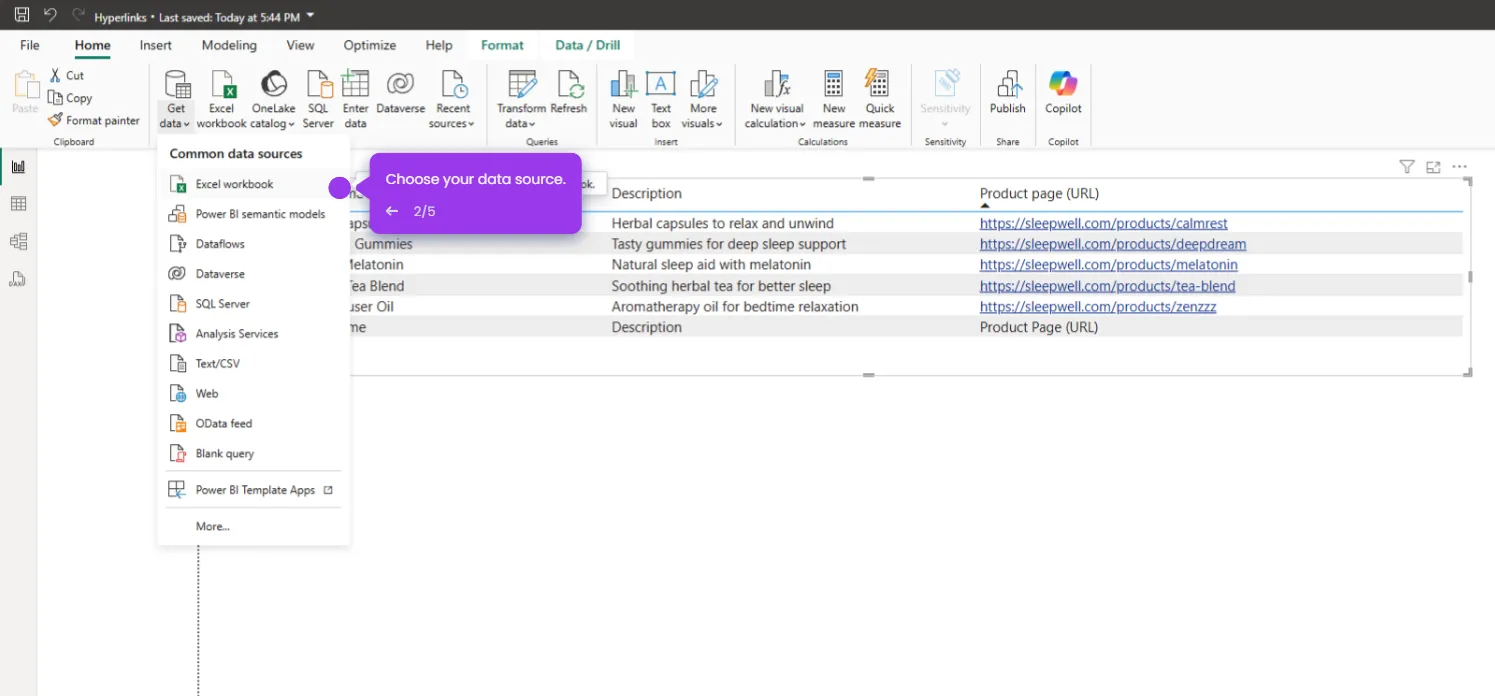Click the Quick measure icon

click(880, 100)
